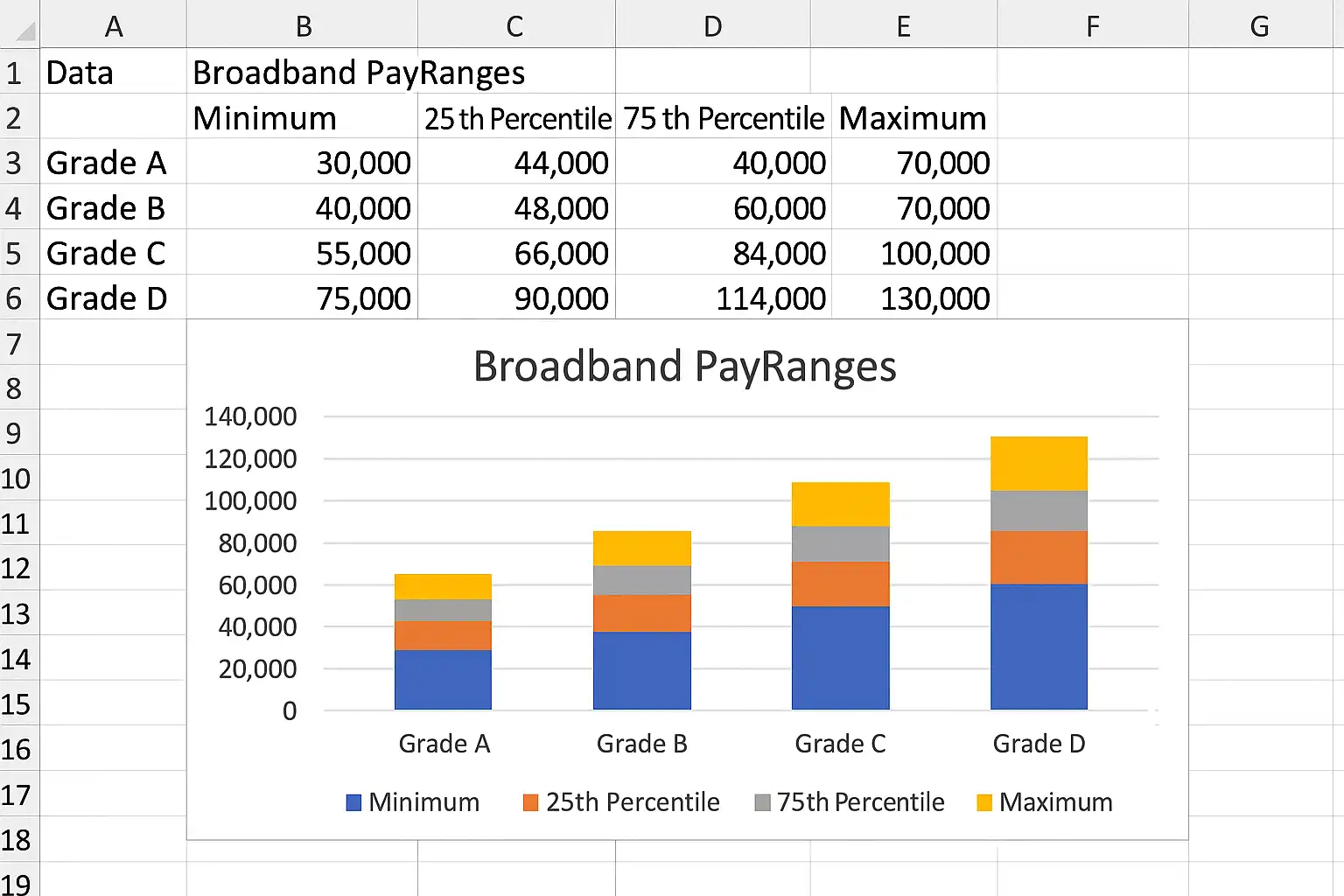Image resolution: width=1344 pixels, height=896 pixels.
Task: Select the column F header
Action: pos(1092,26)
